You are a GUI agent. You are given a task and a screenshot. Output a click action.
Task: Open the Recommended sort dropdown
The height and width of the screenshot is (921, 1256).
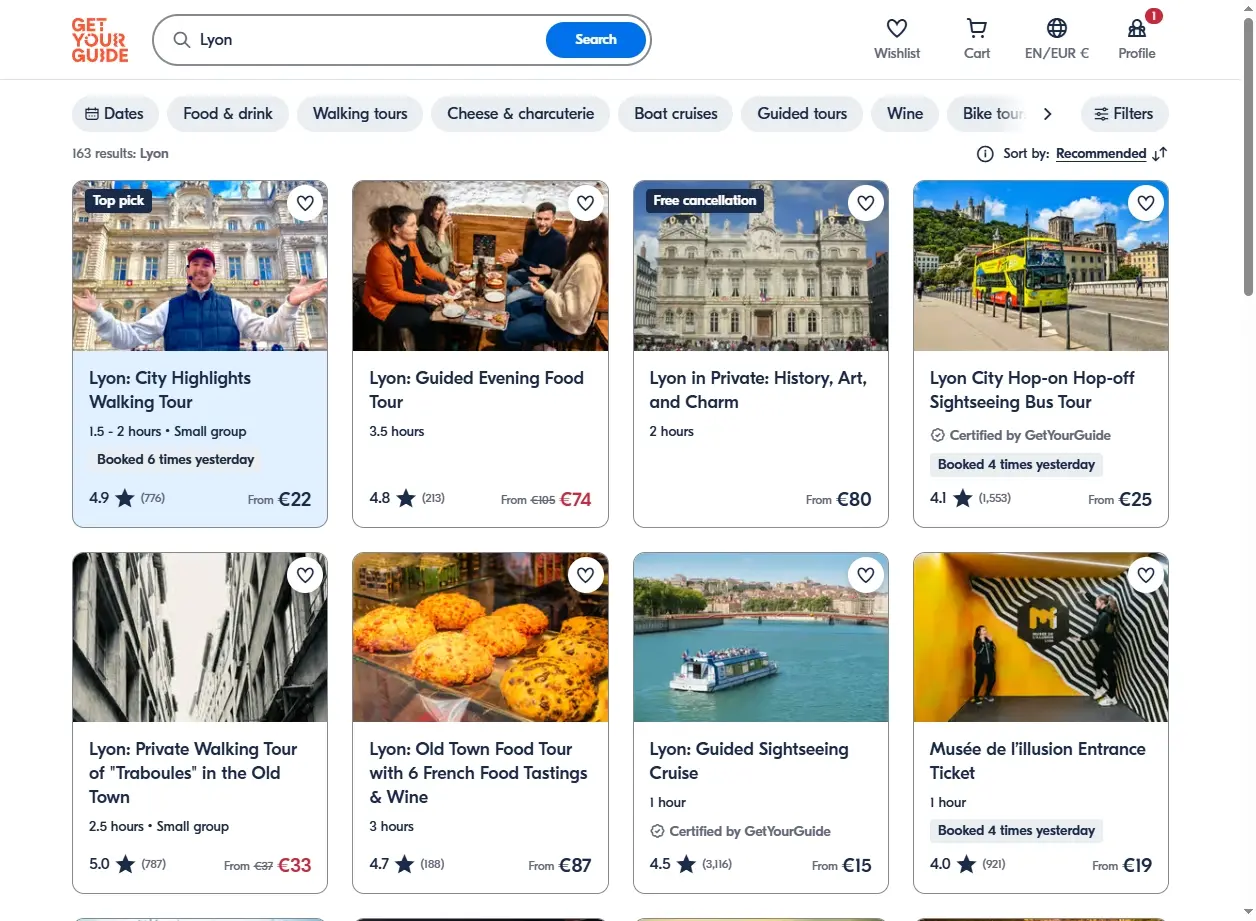(1101, 154)
